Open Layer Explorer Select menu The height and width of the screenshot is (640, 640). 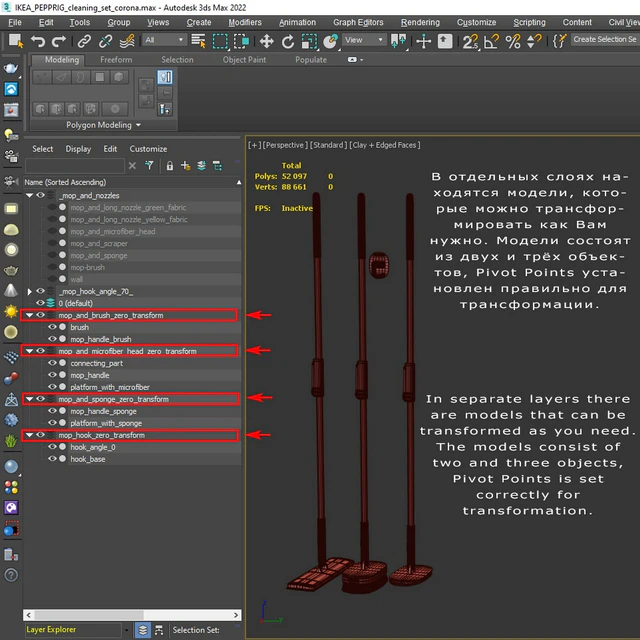[x=42, y=149]
